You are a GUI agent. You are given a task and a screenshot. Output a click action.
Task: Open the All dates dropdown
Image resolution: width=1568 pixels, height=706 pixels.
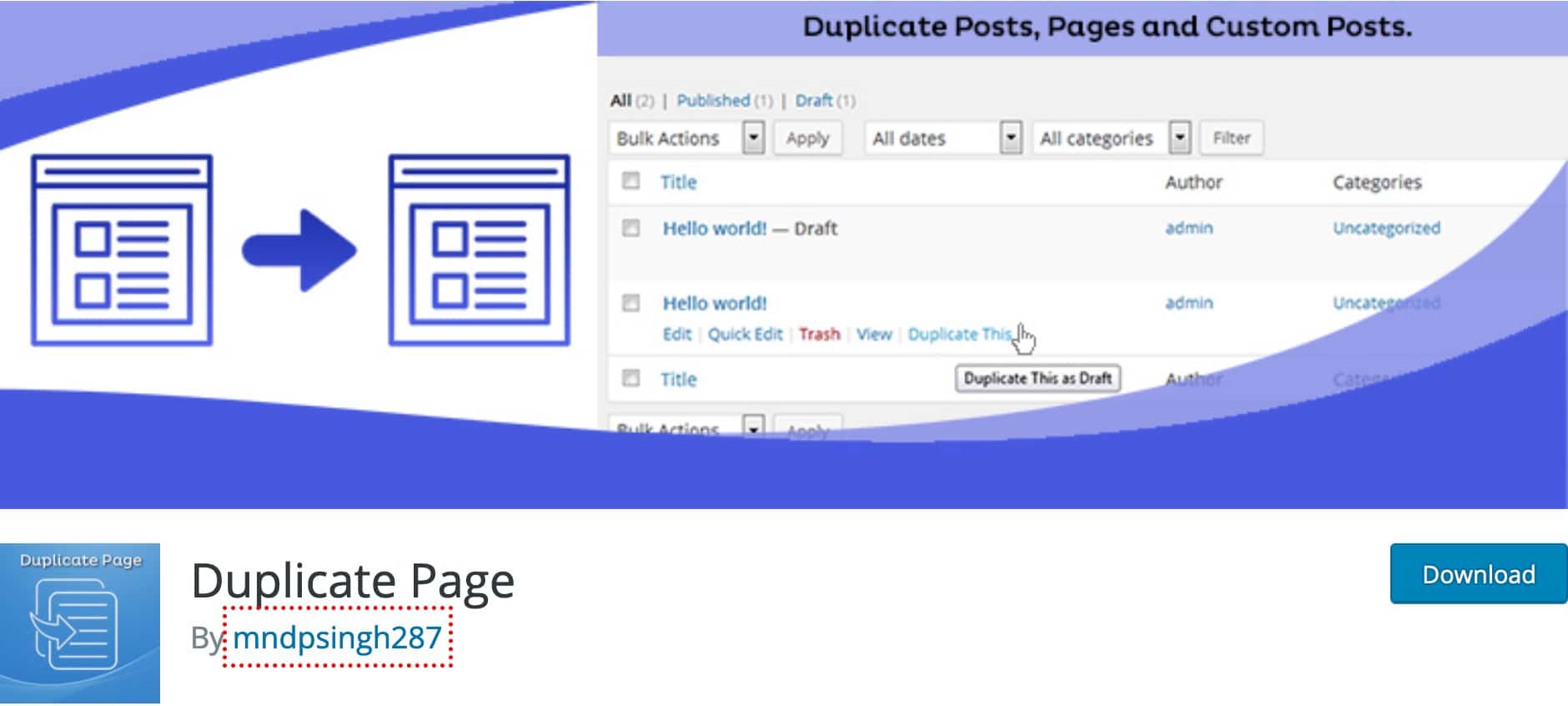943,138
